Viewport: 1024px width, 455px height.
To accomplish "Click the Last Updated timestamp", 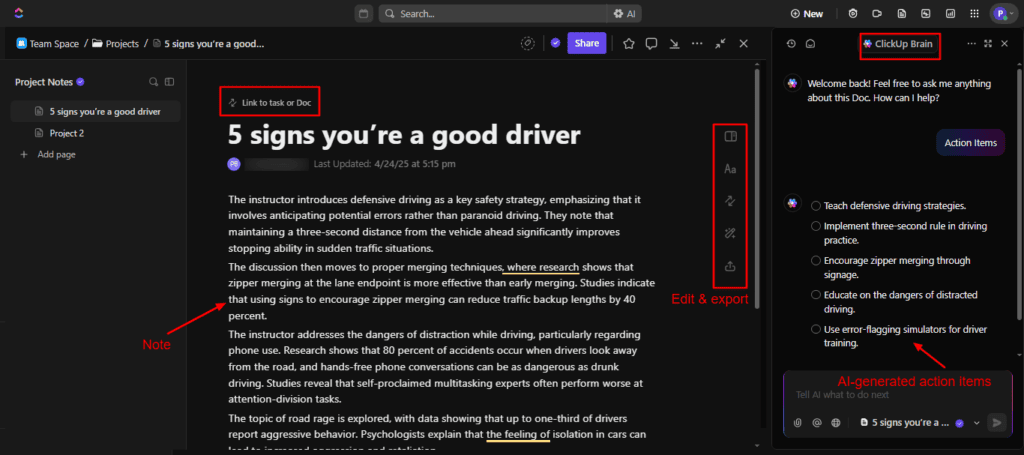I will 385,164.
